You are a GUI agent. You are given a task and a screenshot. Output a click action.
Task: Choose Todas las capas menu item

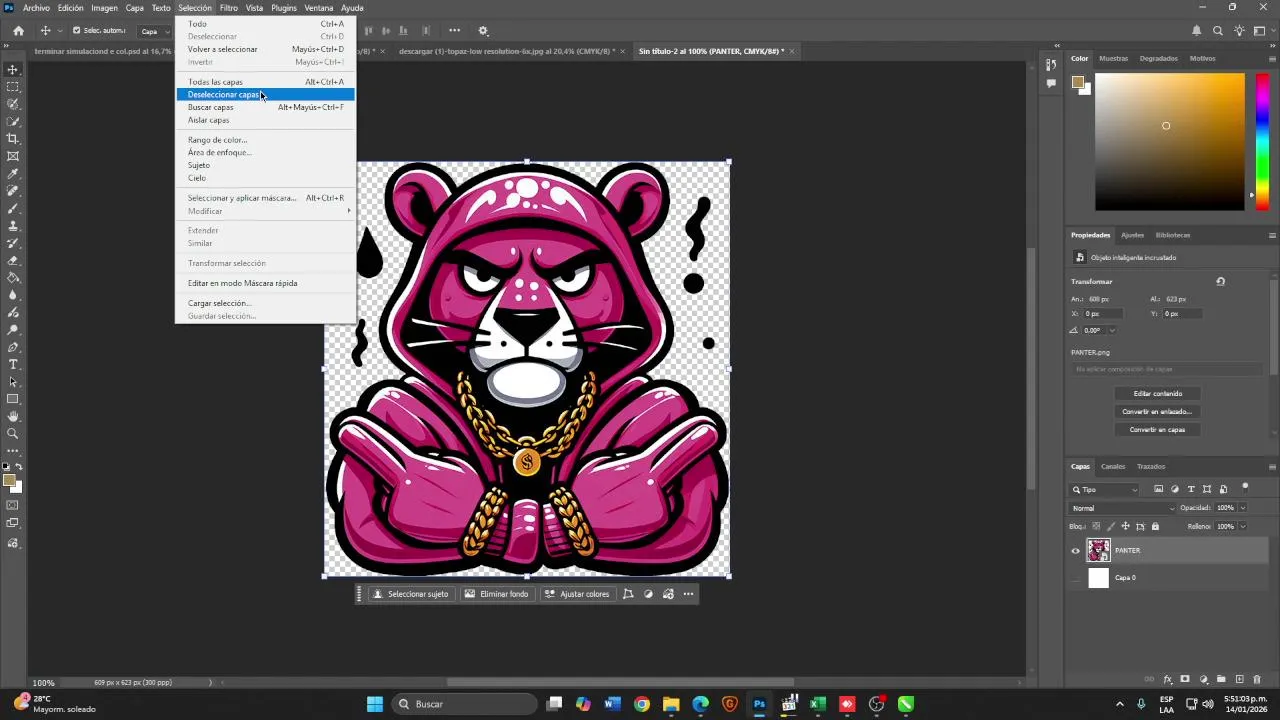(265, 82)
